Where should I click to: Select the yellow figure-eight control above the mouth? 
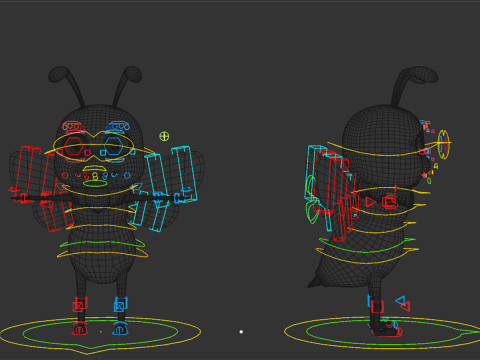click(x=95, y=176)
